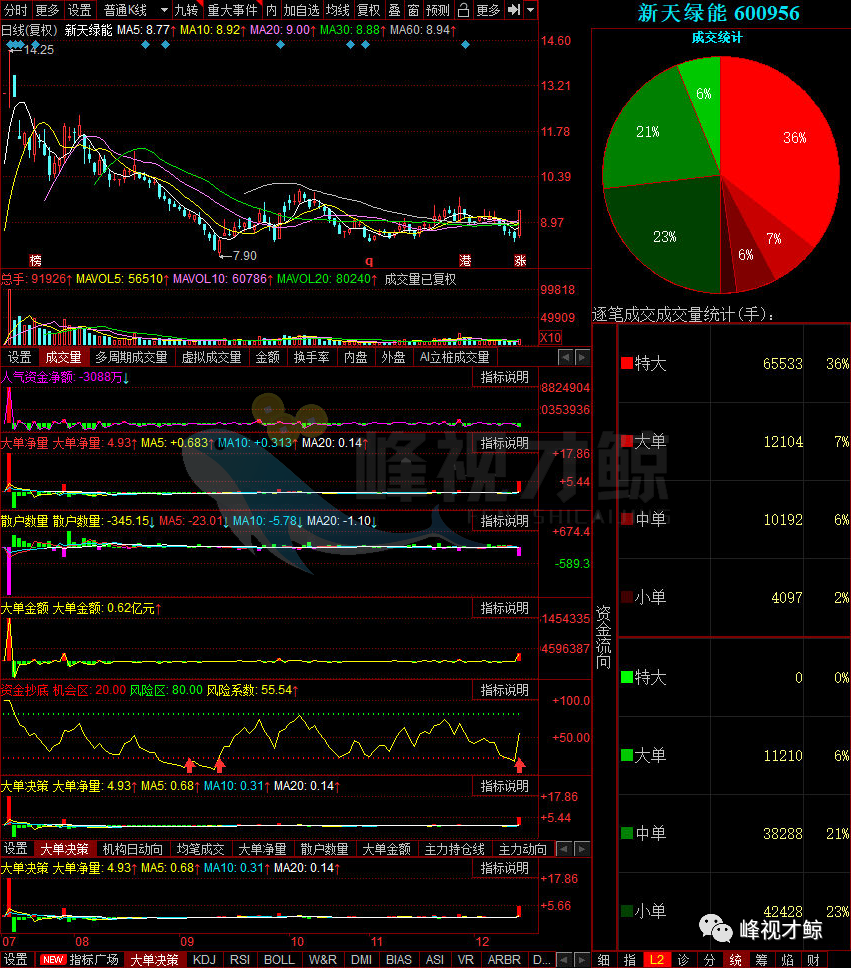Open the 更多 menu beside 分时
The image size is (851, 968).
(x=47, y=10)
